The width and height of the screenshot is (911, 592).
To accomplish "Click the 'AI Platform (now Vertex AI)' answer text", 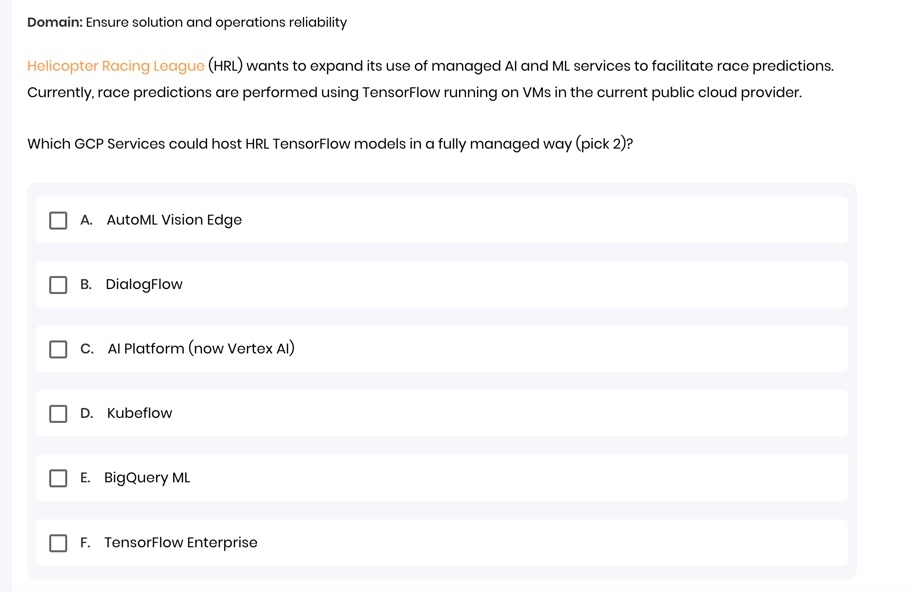I will [x=201, y=349].
